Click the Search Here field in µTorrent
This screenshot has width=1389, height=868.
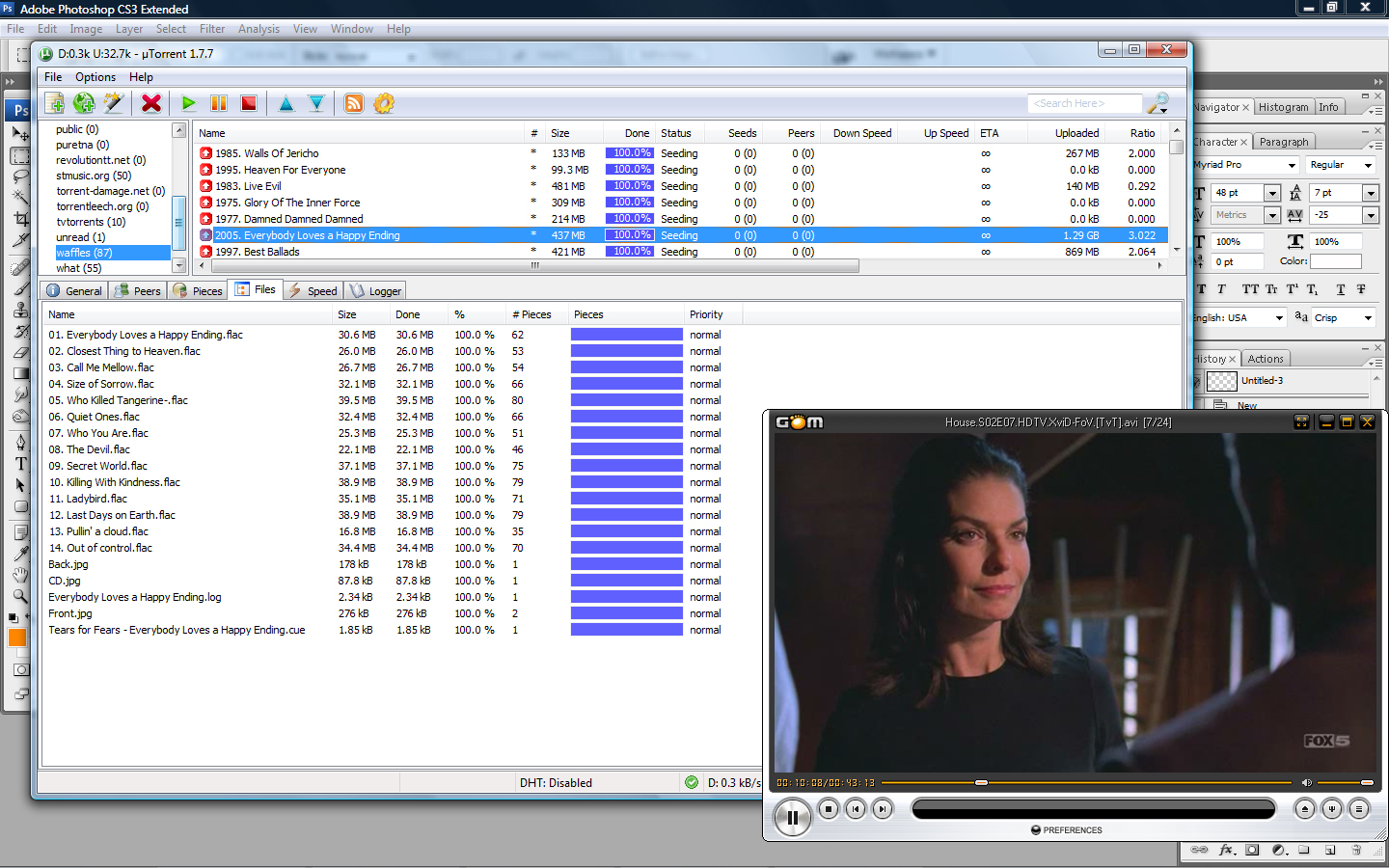click(x=1084, y=103)
